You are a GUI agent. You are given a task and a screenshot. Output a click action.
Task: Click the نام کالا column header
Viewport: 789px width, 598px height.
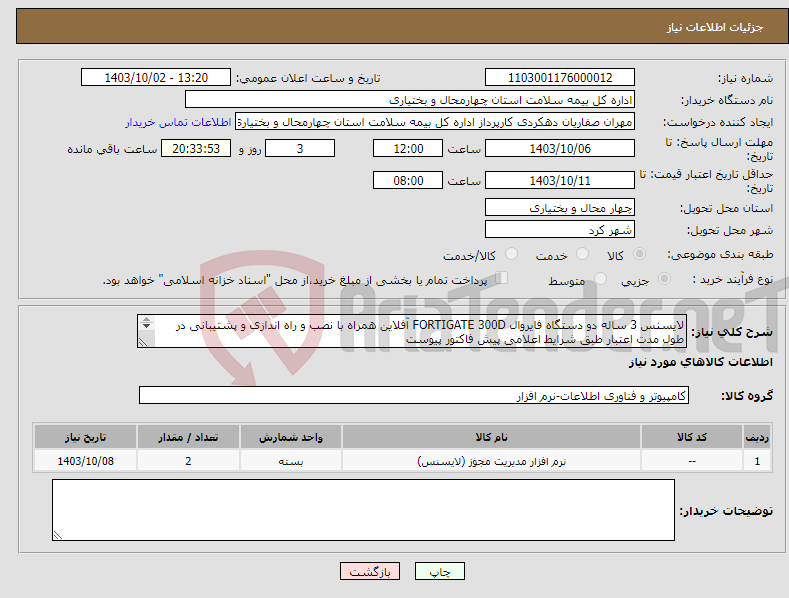[492, 437]
